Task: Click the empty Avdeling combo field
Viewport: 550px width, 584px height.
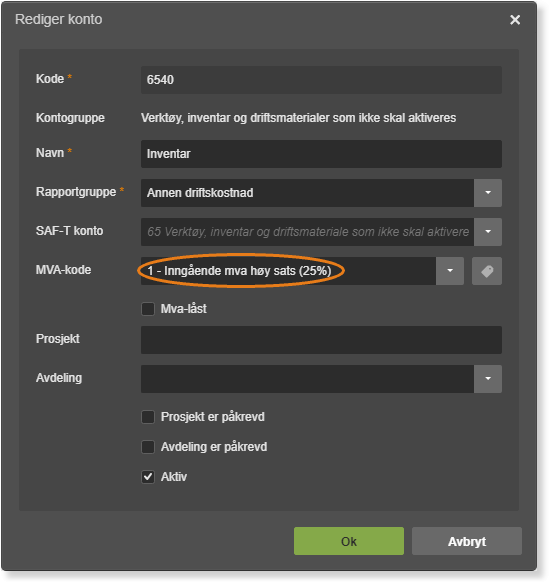Action: (x=308, y=379)
